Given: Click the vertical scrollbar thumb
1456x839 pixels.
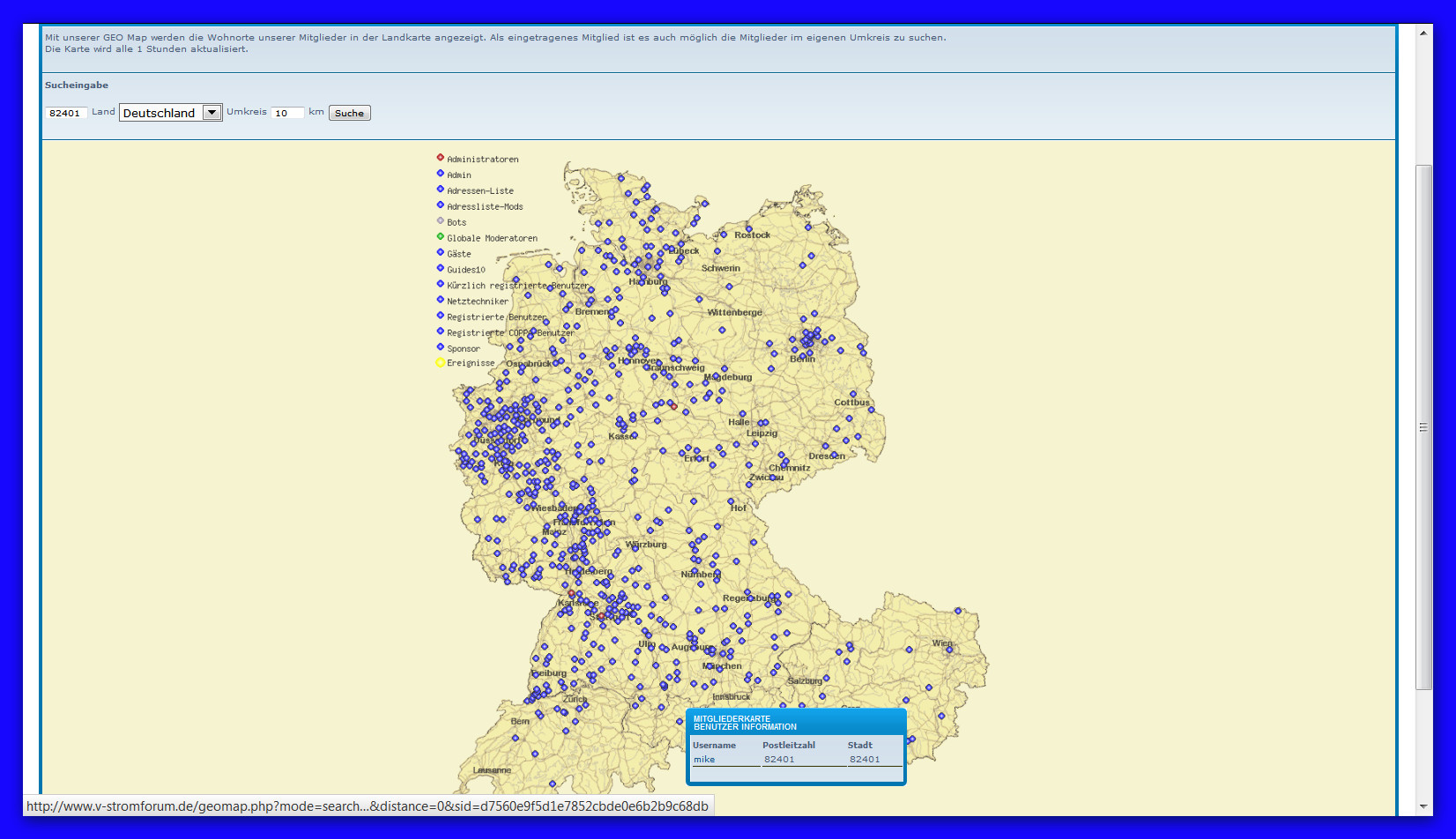Looking at the screenshot, I should [x=1423, y=427].
